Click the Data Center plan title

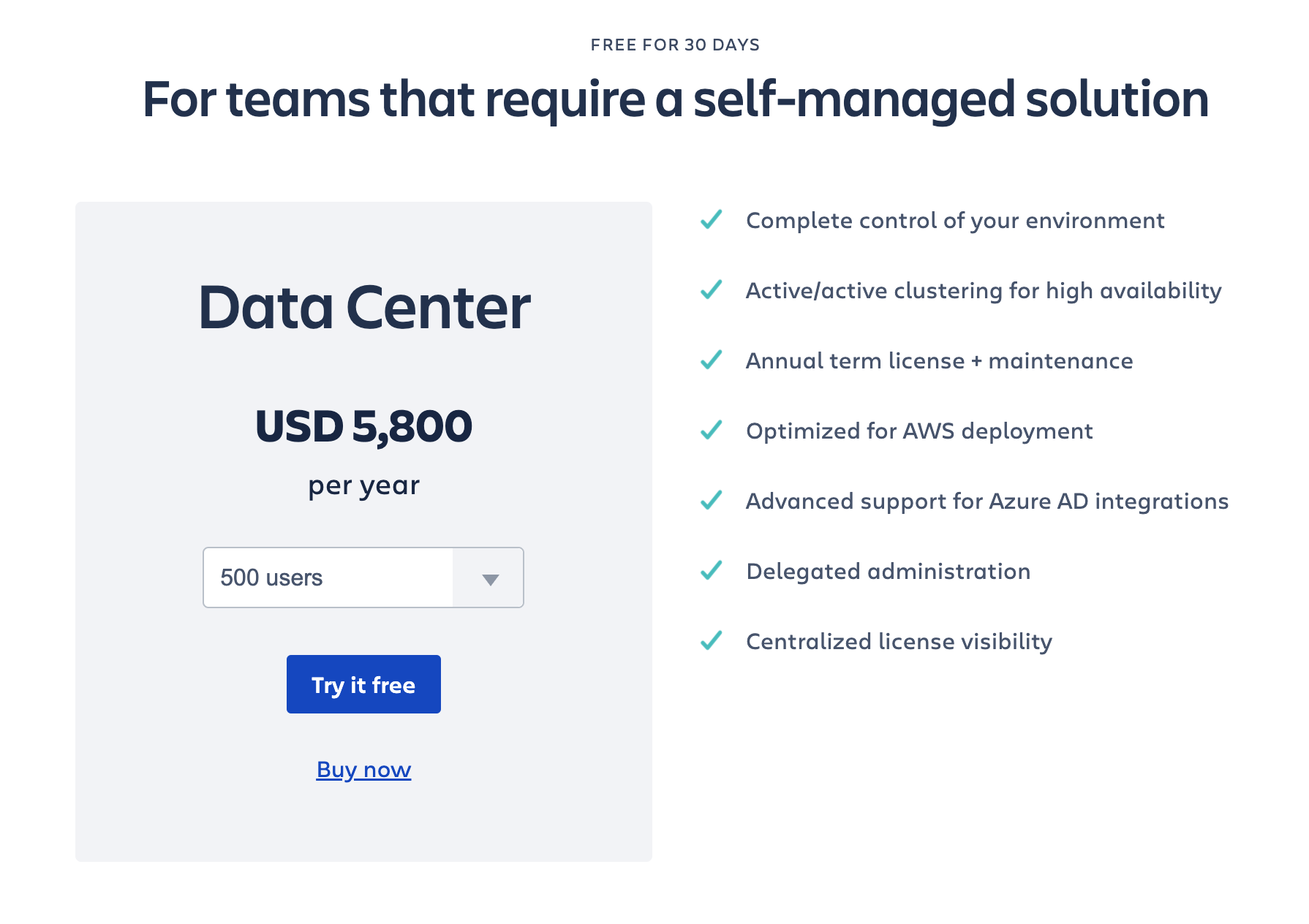[x=364, y=308]
